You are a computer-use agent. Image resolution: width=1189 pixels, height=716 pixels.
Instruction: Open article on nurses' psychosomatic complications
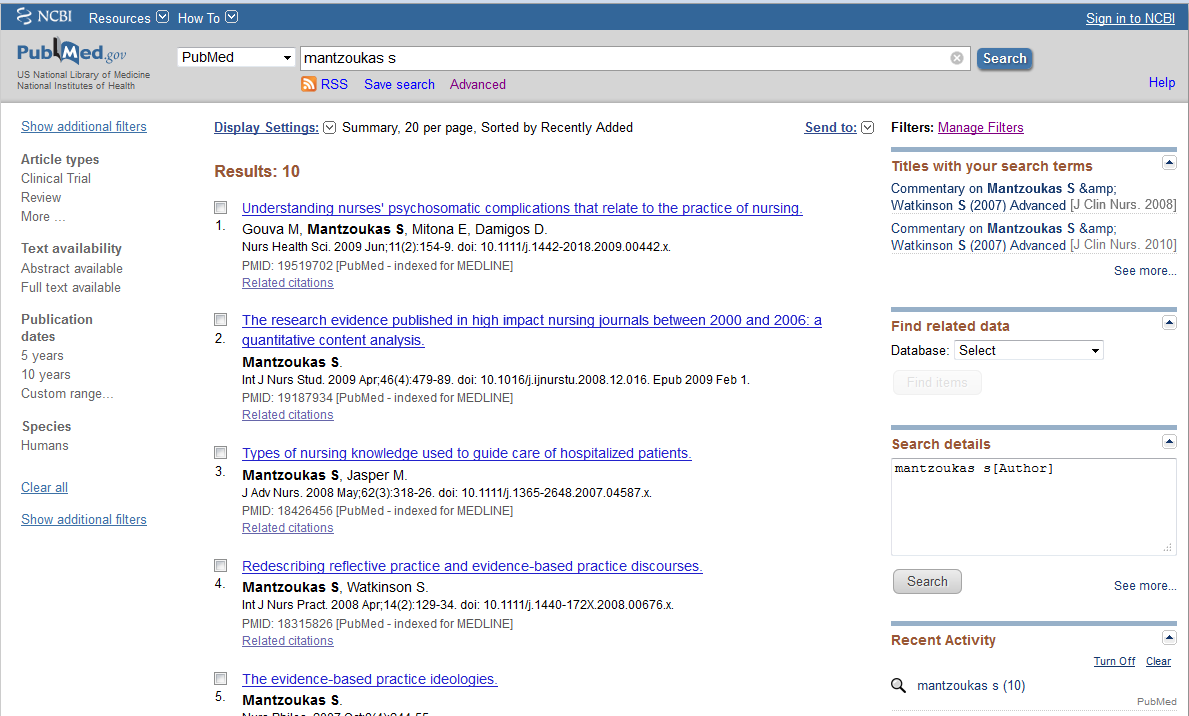coord(522,208)
